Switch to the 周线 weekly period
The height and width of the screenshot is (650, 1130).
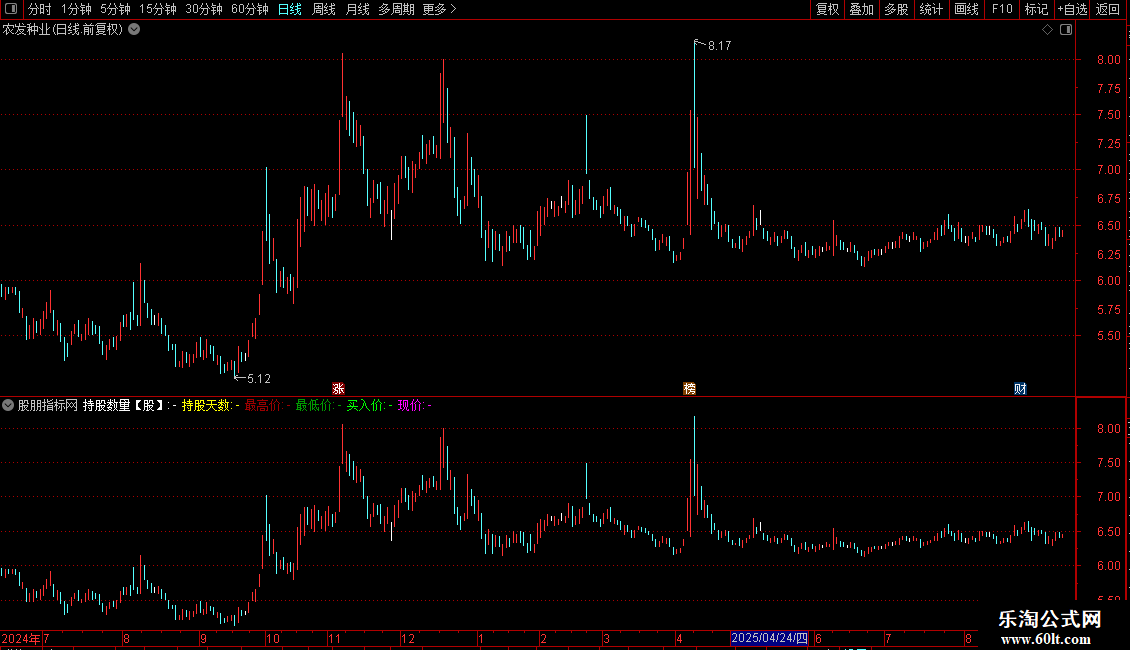coord(324,9)
